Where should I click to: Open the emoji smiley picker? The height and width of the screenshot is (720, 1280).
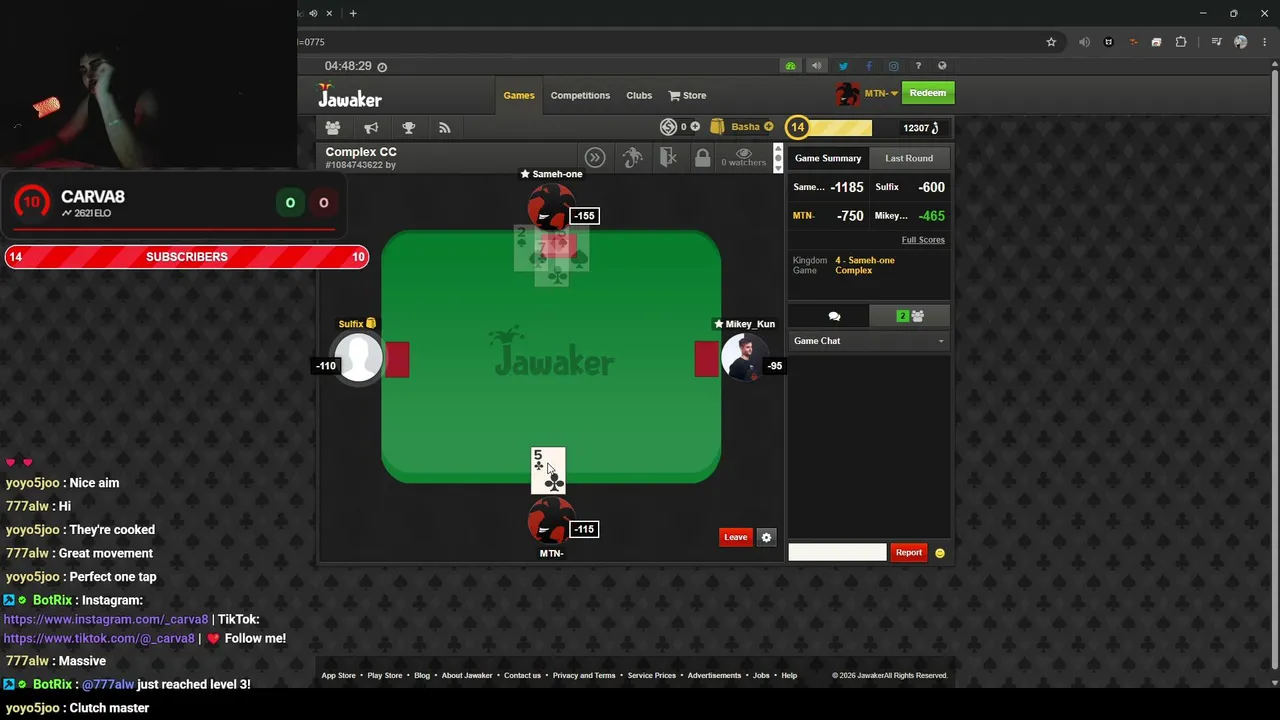939,553
